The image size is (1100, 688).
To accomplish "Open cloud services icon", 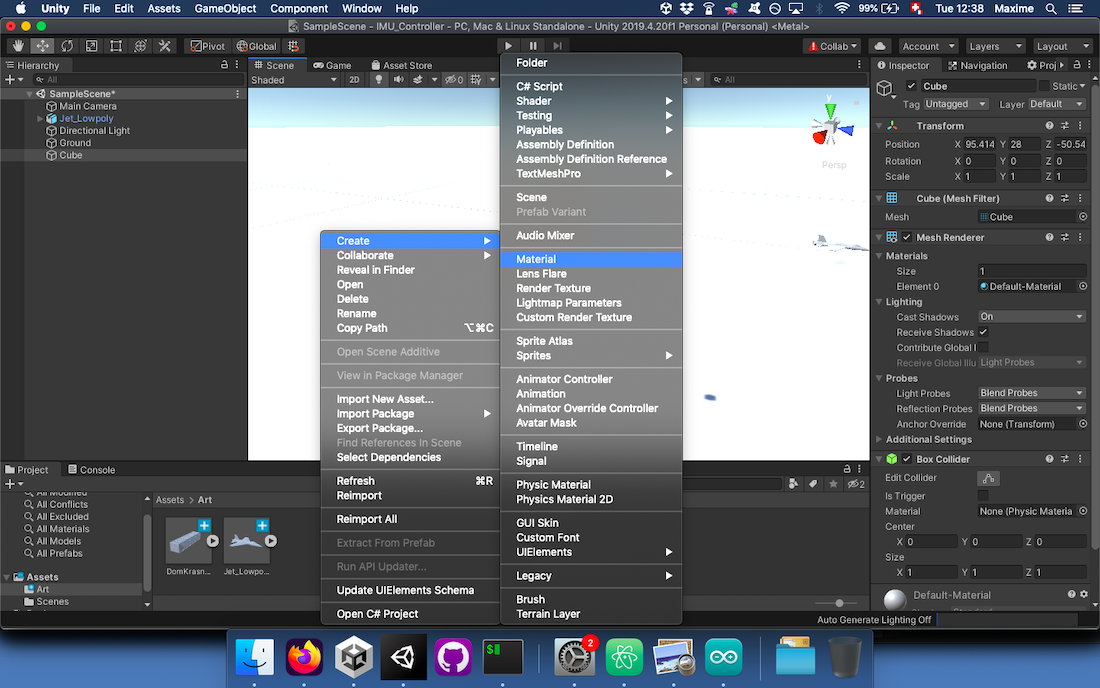I will [880, 46].
